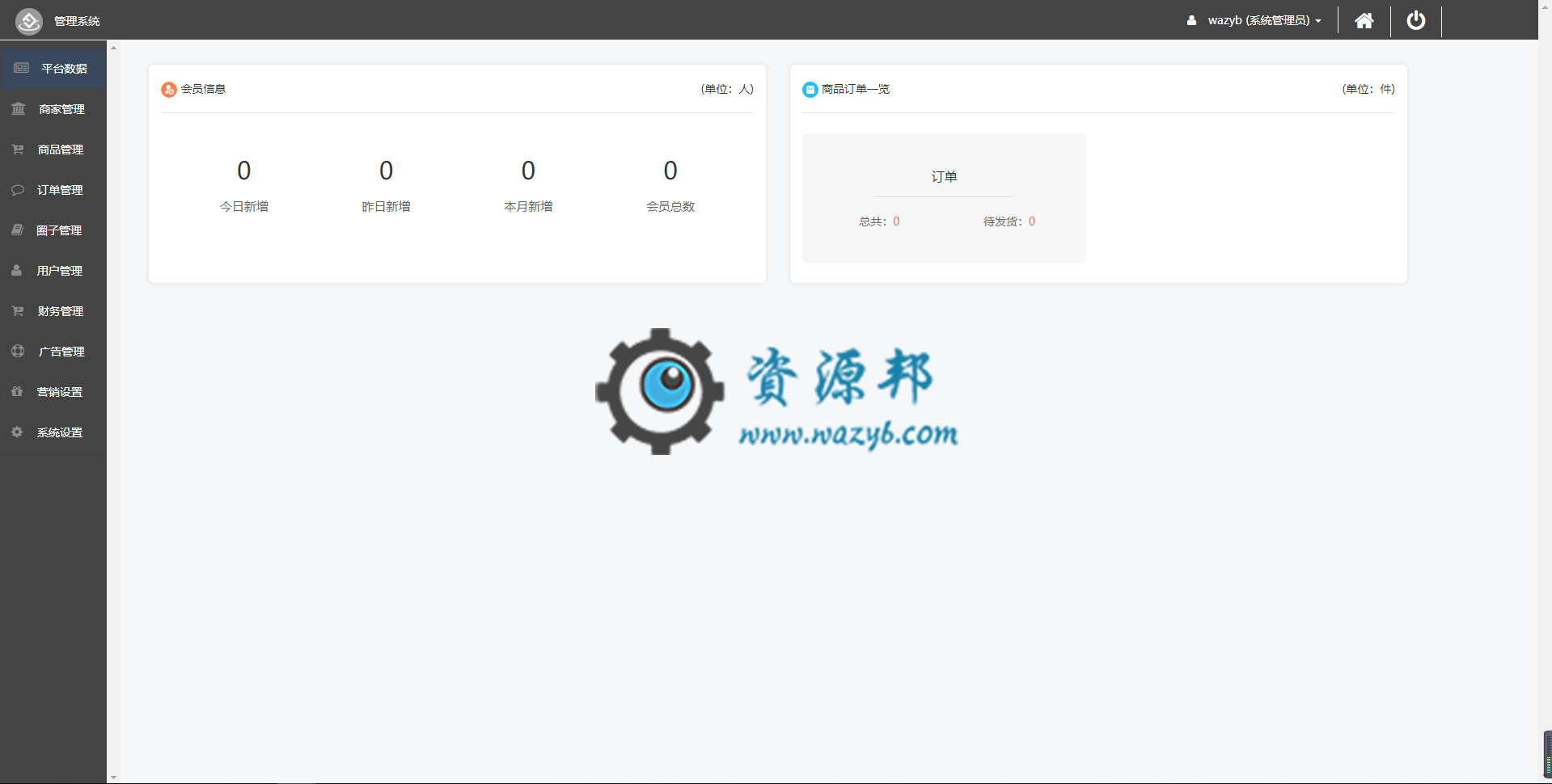Log out with the power icon
This screenshot has width=1552, height=784.
coord(1416,20)
